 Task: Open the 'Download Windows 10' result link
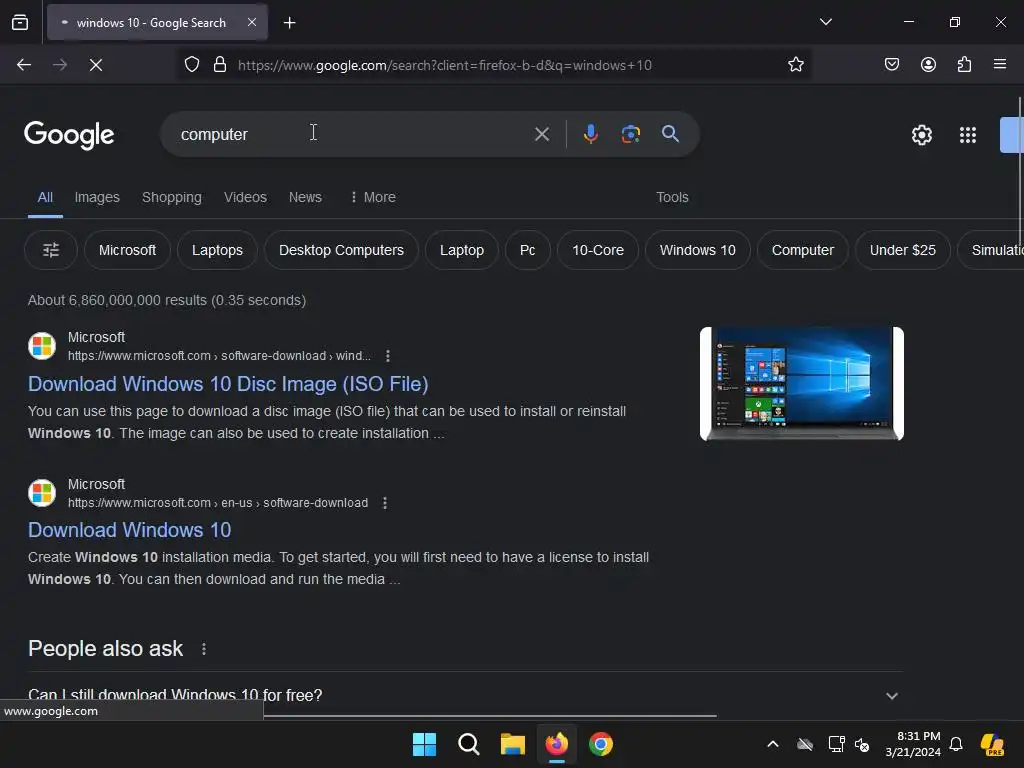coord(129,530)
